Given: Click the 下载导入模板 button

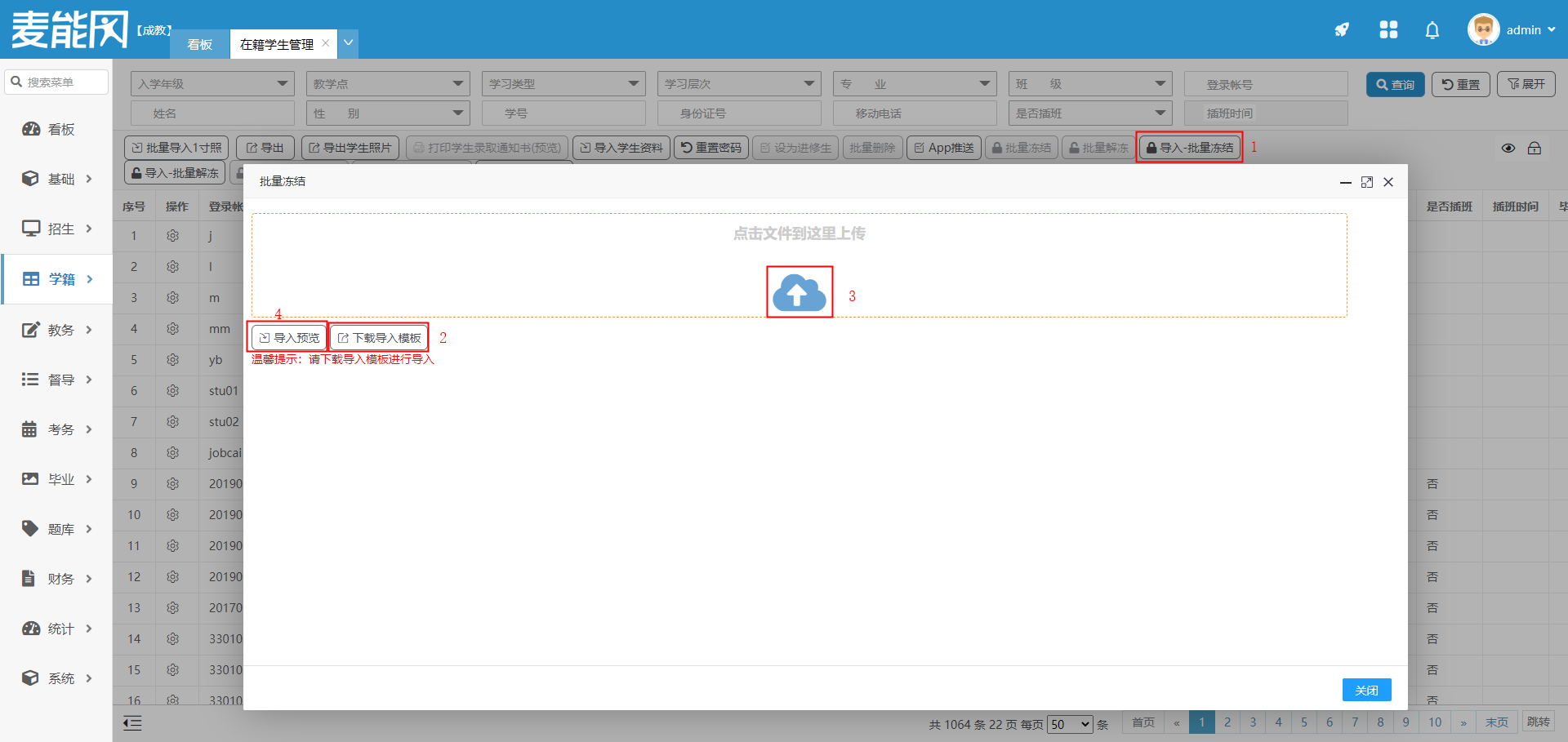Looking at the screenshot, I should 379,337.
